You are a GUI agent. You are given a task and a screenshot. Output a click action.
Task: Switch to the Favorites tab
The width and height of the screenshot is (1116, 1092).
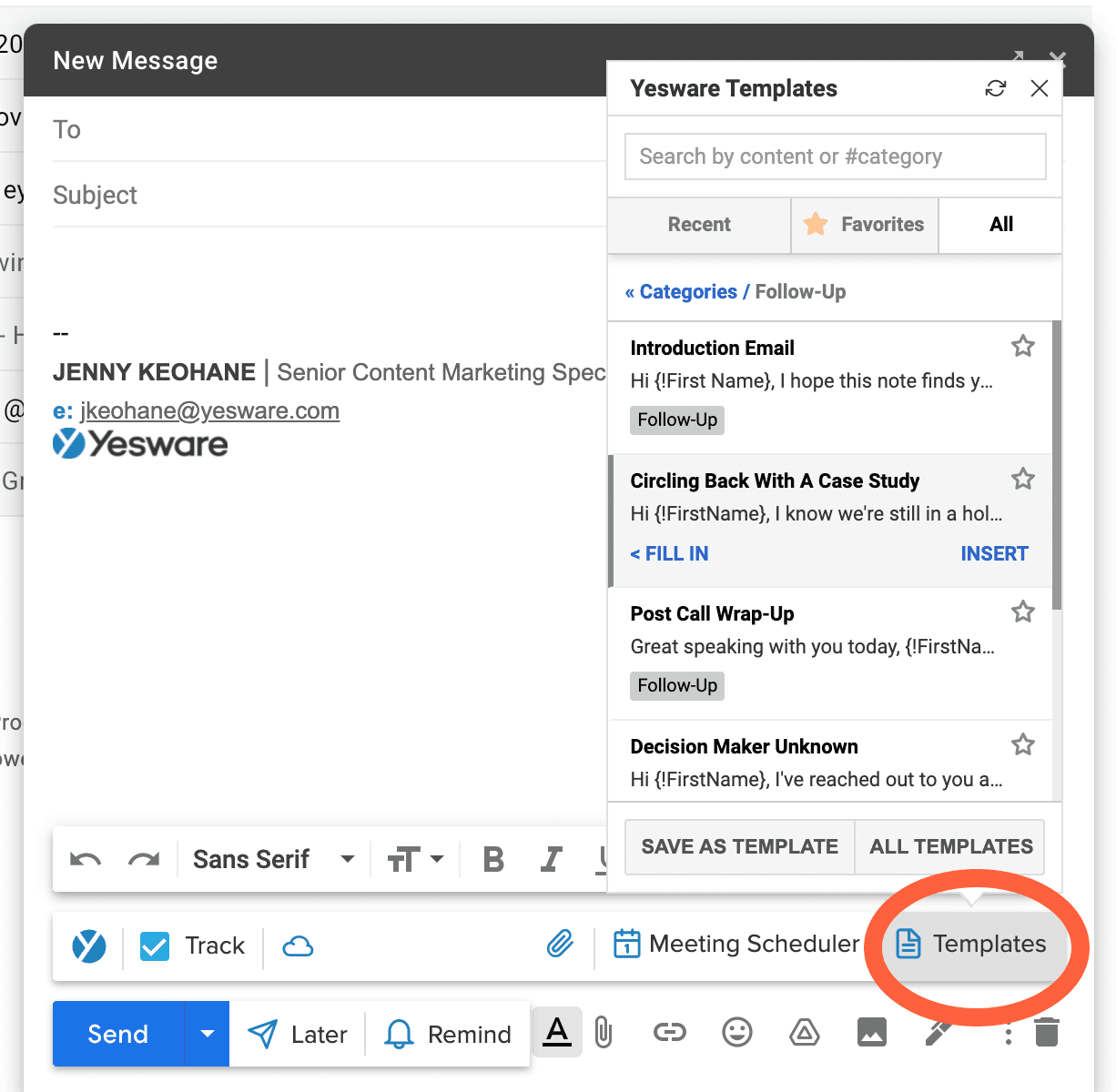pos(864,225)
